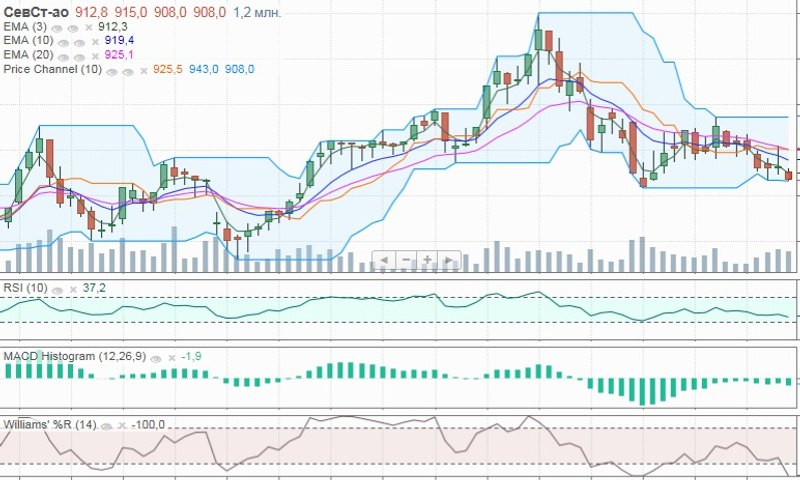Click the right eye icon beside EMA (3)
This screenshot has width=800, height=480.
73,29
